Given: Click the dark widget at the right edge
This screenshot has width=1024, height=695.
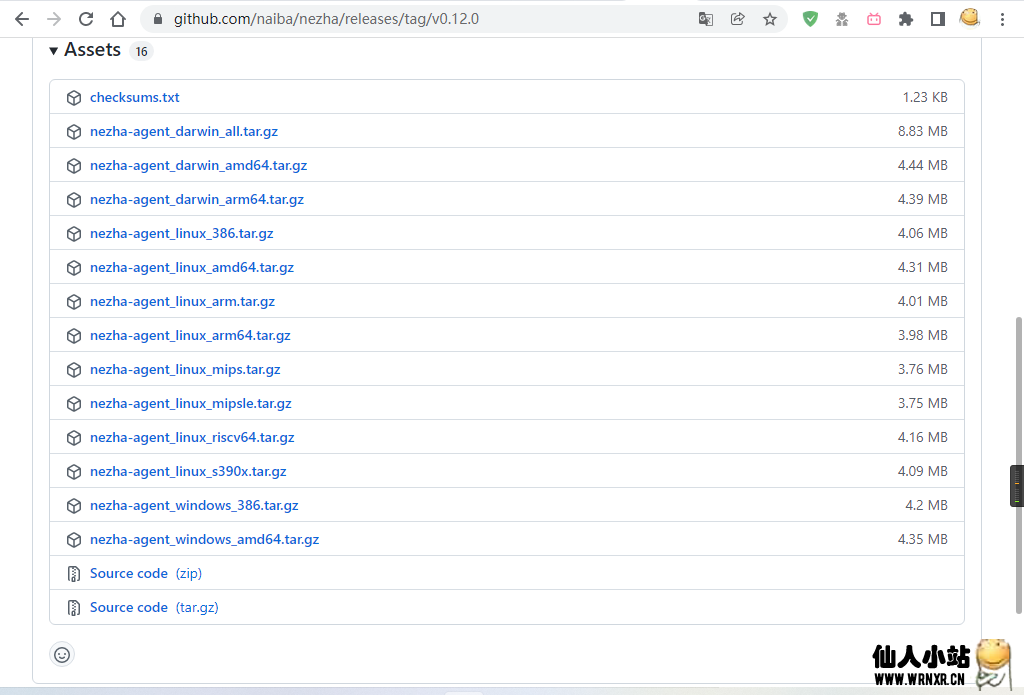Looking at the screenshot, I should click(x=1017, y=486).
